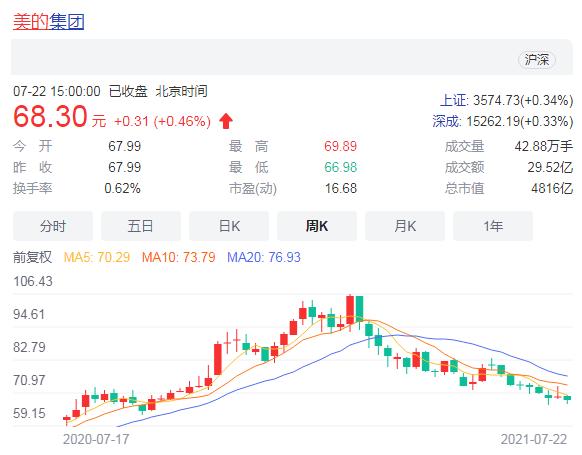Click the first red candle at chart start
Image resolution: width=582 pixels, height=455 pixels.
pos(67,419)
